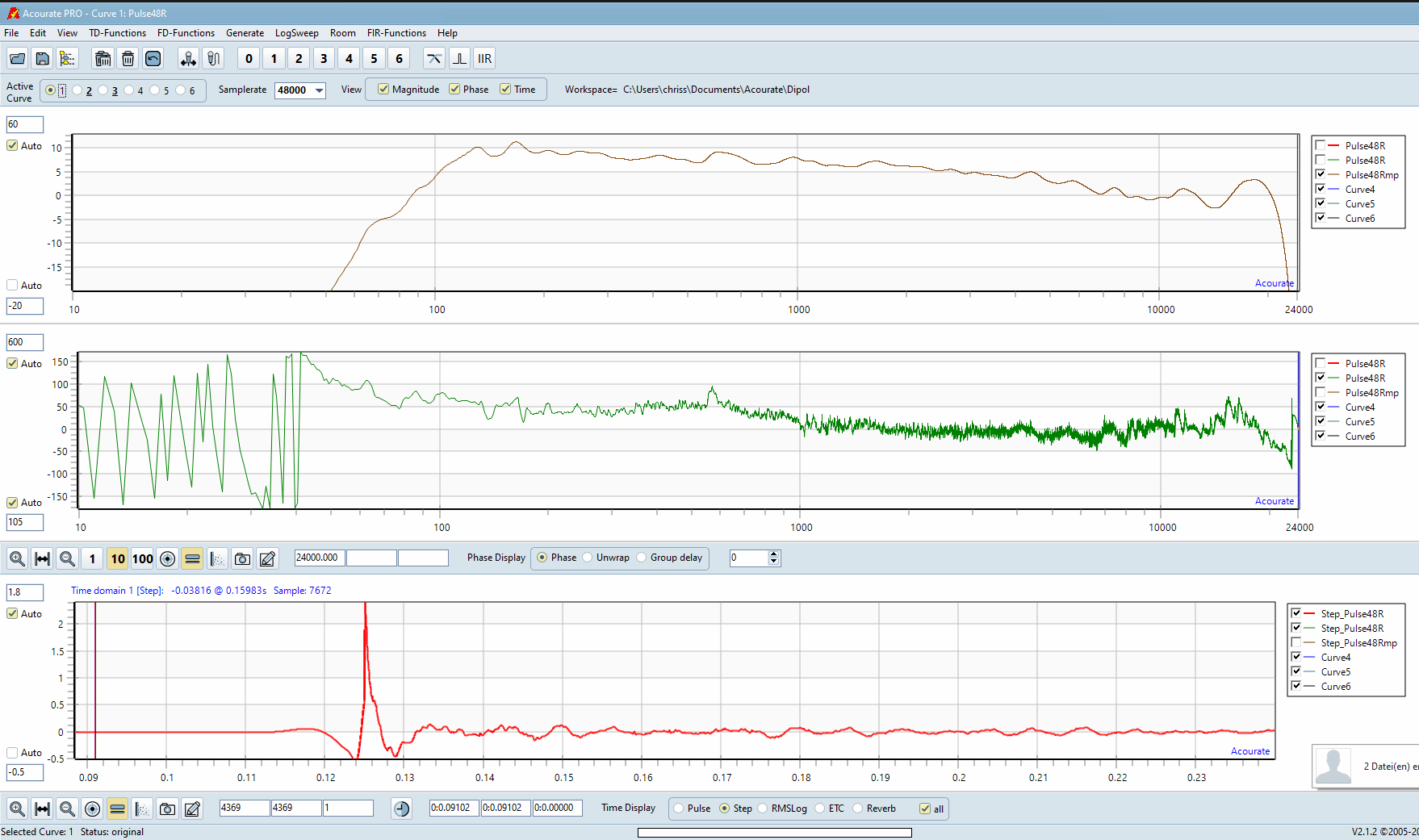
Task: Open the Samplerate dropdown
Action: click(320, 90)
